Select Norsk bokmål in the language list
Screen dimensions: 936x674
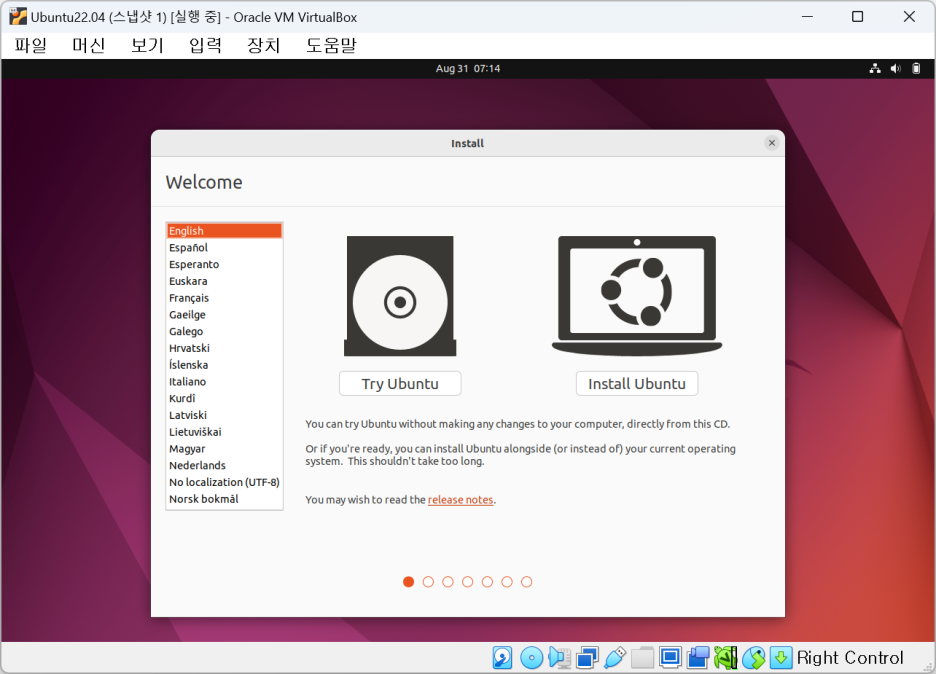click(224, 498)
